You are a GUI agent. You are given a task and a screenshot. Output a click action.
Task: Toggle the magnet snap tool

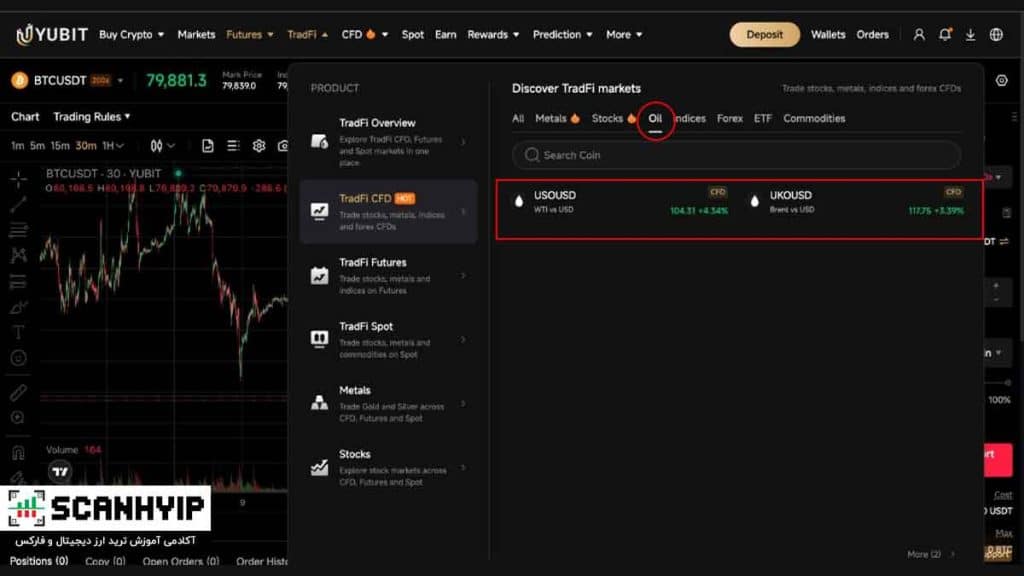(x=18, y=453)
